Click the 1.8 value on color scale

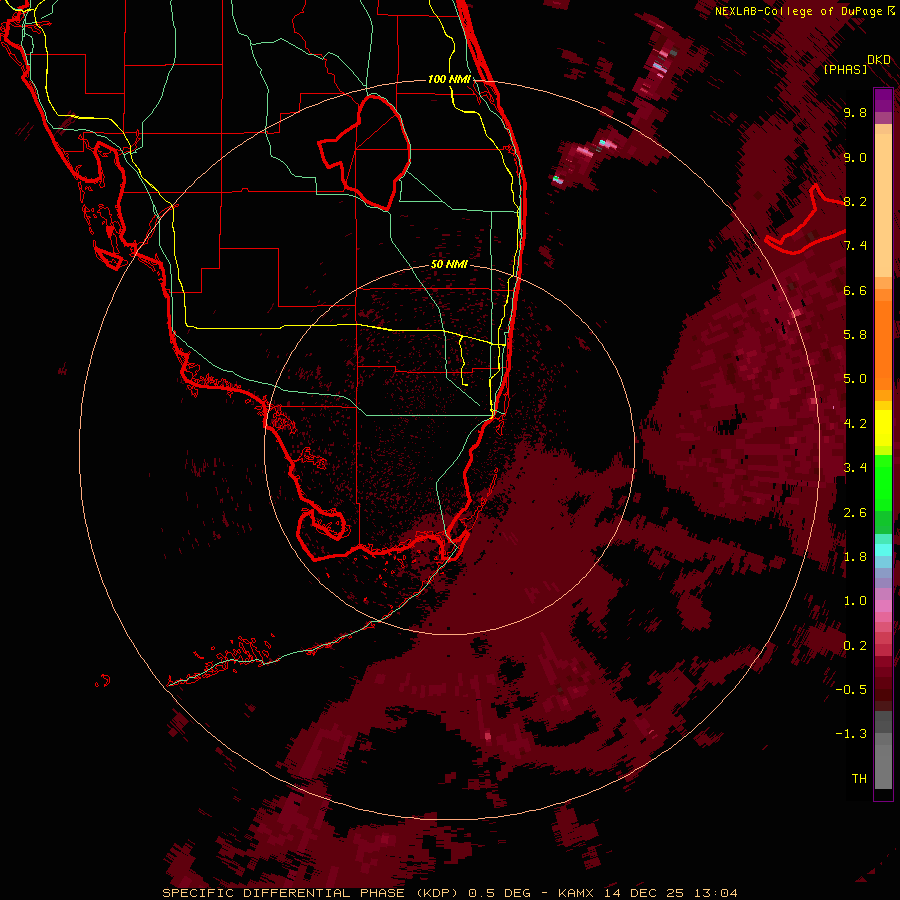coord(855,557)
